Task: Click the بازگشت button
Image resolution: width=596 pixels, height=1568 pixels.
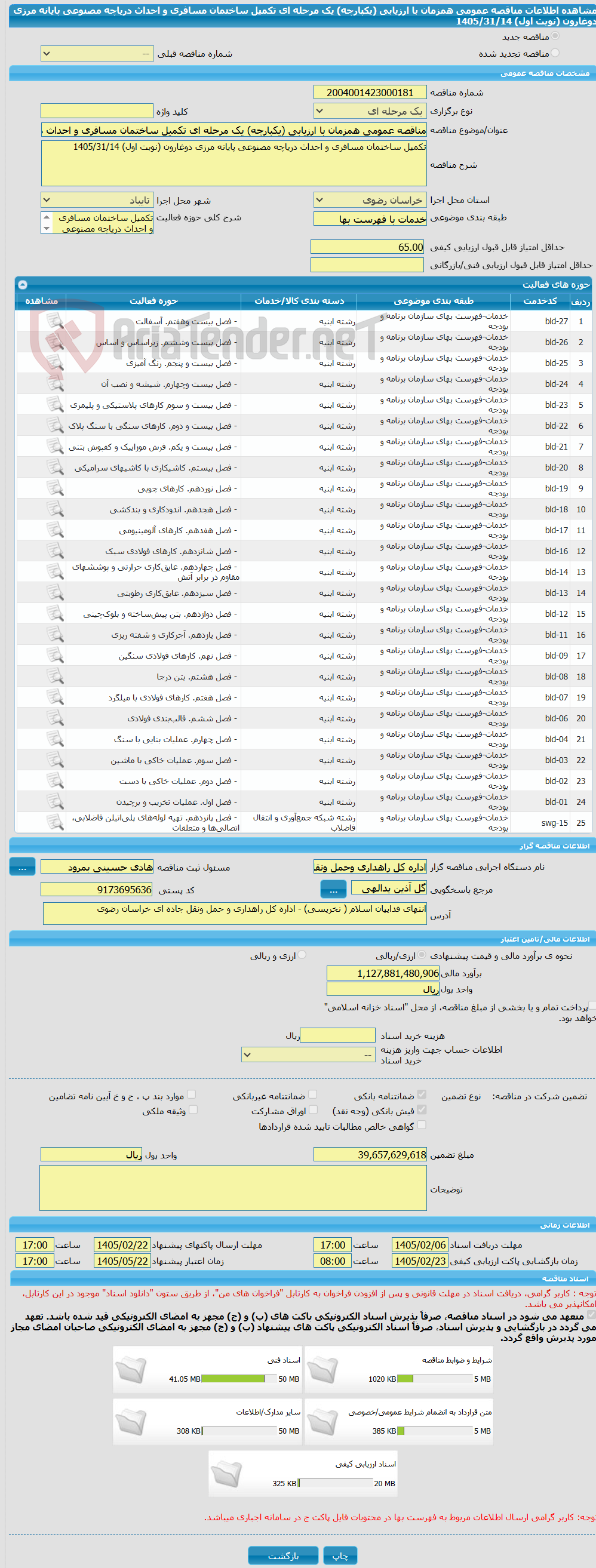Action: [x=283, y=1555]
